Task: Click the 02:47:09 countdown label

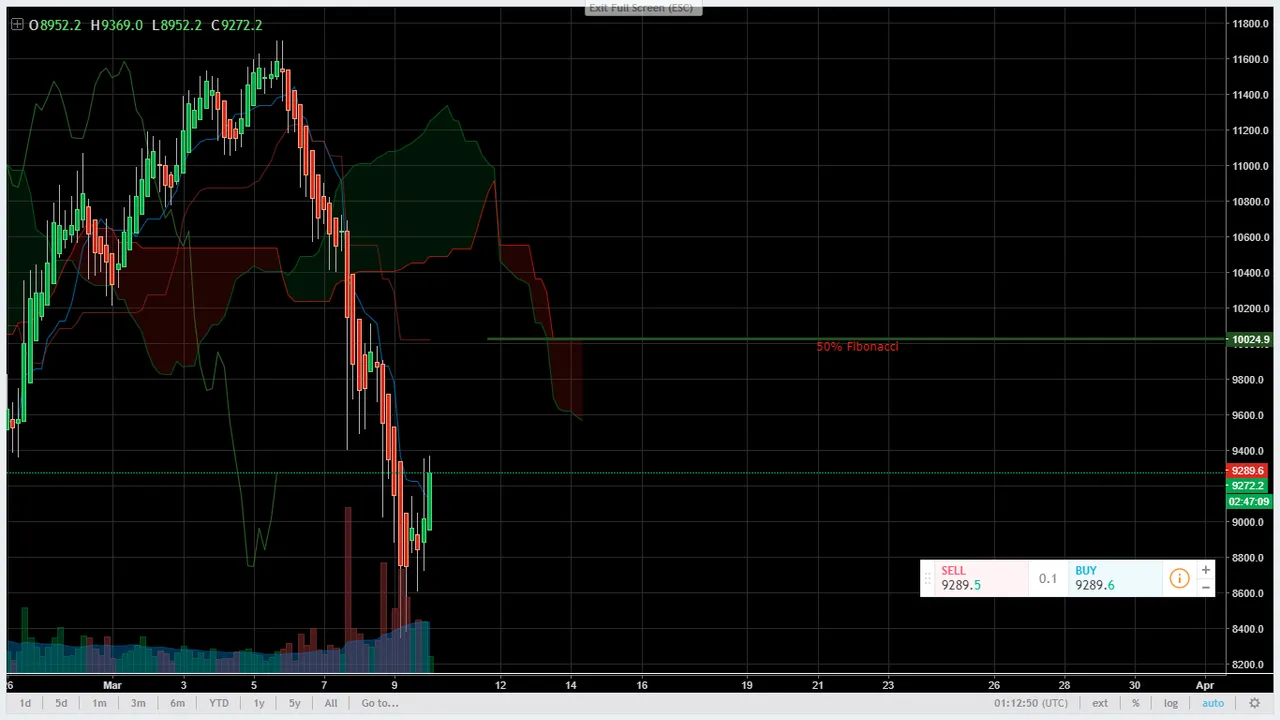Action: (x=1248, y=501)
